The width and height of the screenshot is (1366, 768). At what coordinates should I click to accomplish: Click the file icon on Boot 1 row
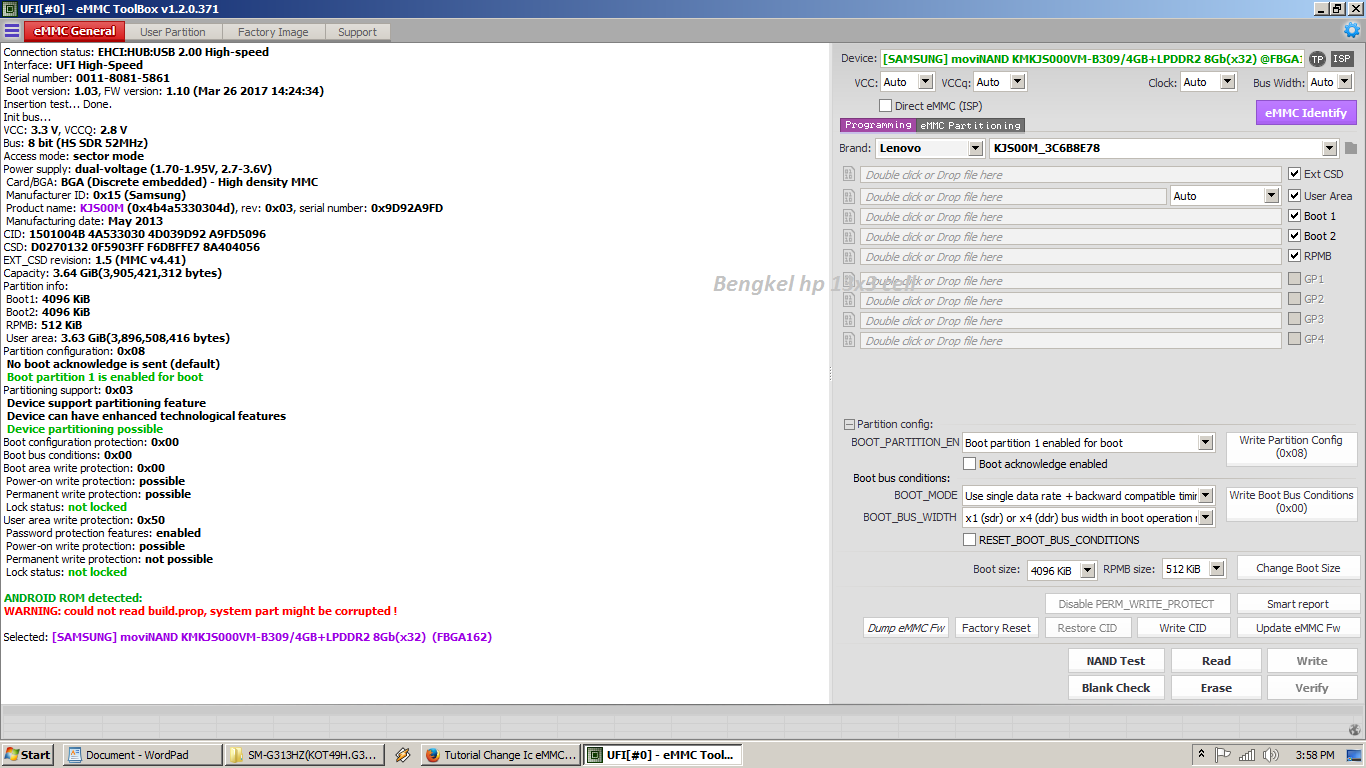pyautogui.click(x=850, y=216)
